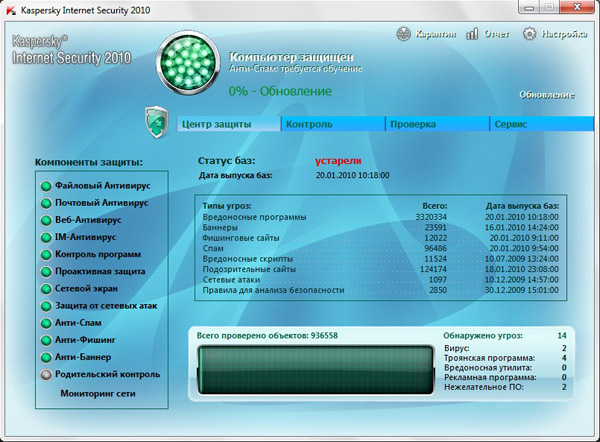Click the Рекламная программа: row

point(505,377)
